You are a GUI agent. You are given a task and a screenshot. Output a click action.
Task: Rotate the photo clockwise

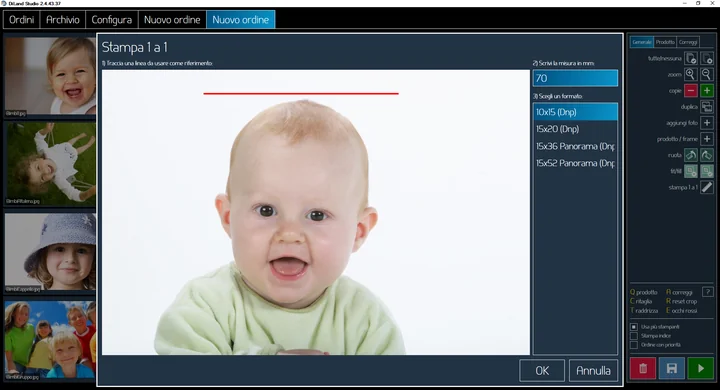(707, 155)
